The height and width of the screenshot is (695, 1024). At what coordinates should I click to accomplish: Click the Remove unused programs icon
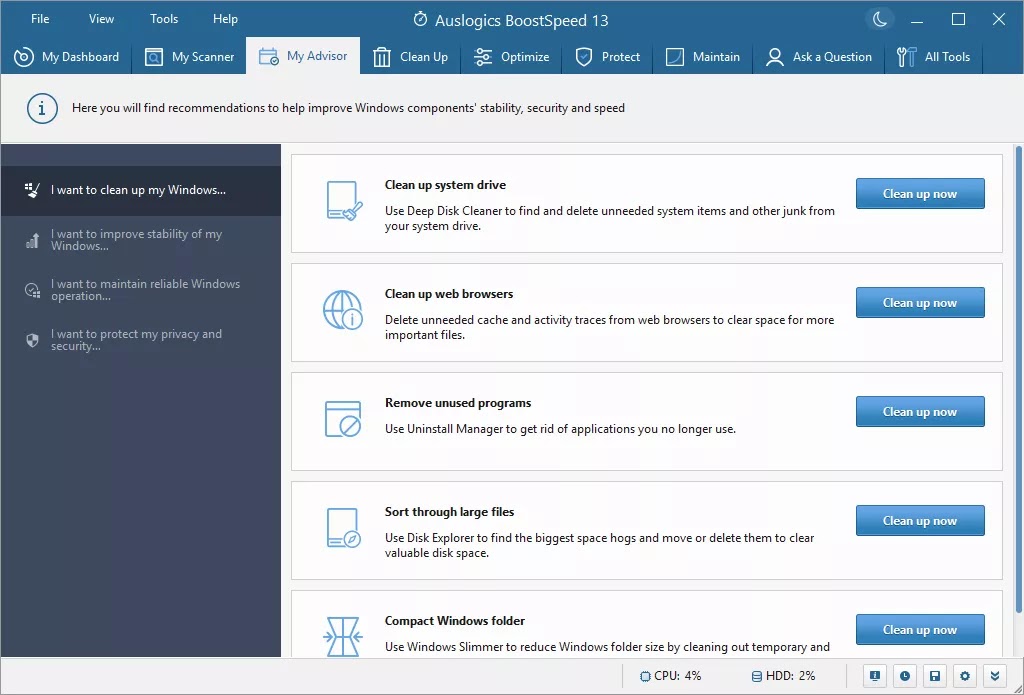click(343, 418)
